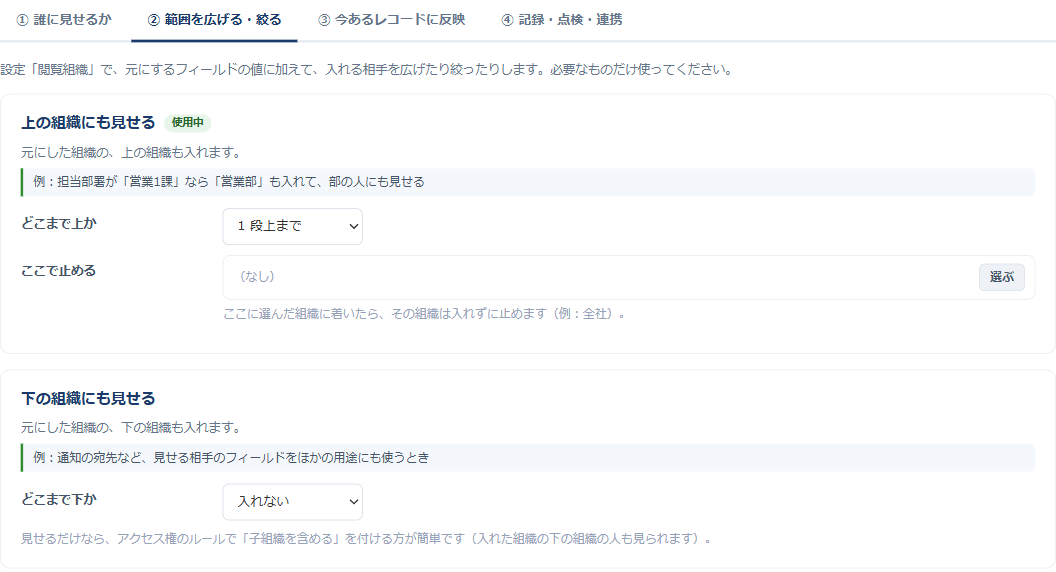Click the hint mentioning 子組織を含める
Screen dimensions: 1056x572
366,539
